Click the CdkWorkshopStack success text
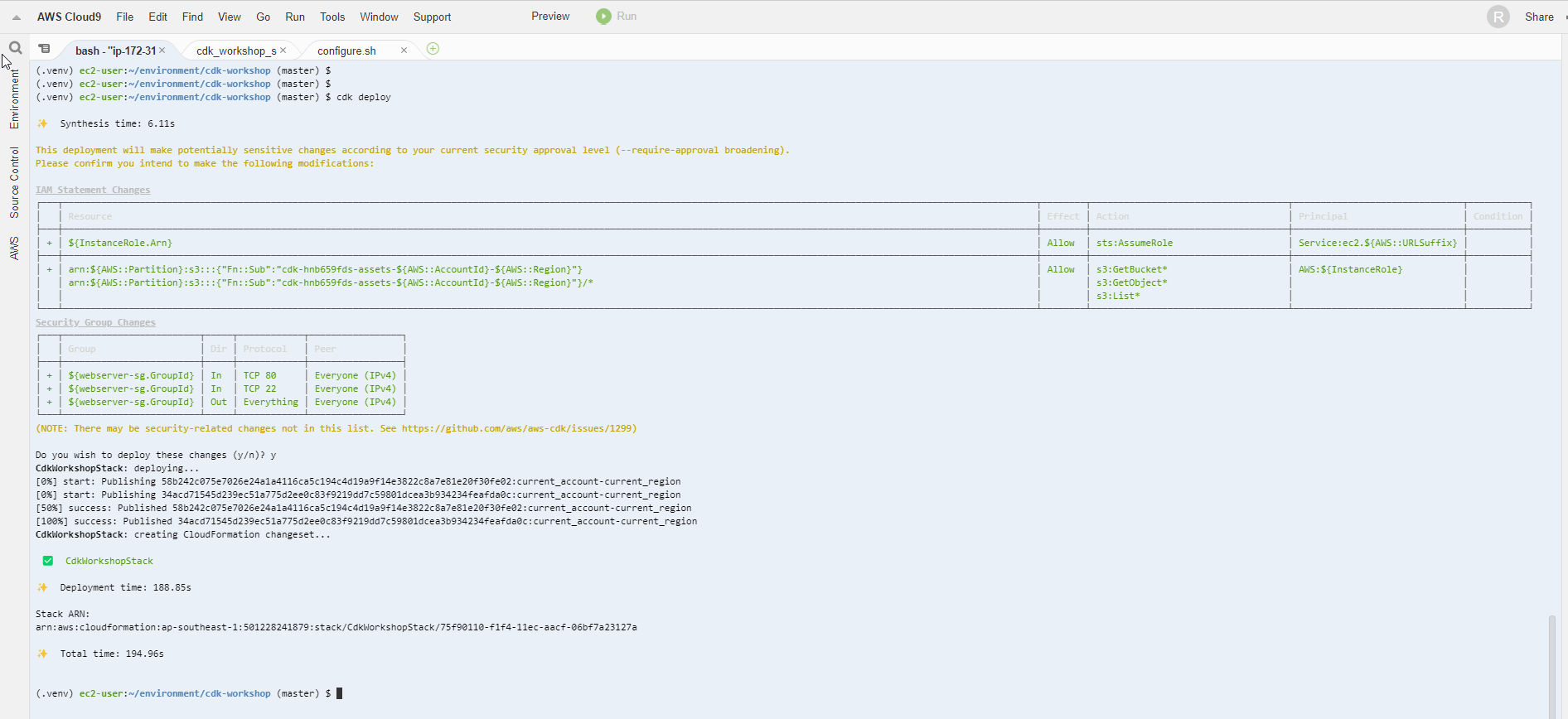 (109, 561)
